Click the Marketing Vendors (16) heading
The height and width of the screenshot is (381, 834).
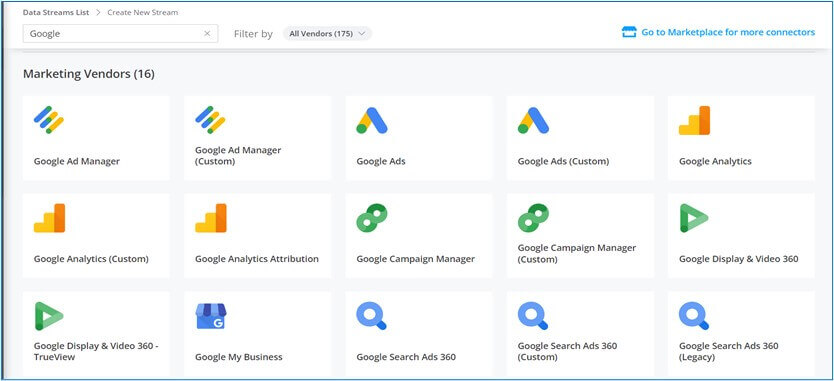(89, 74)
